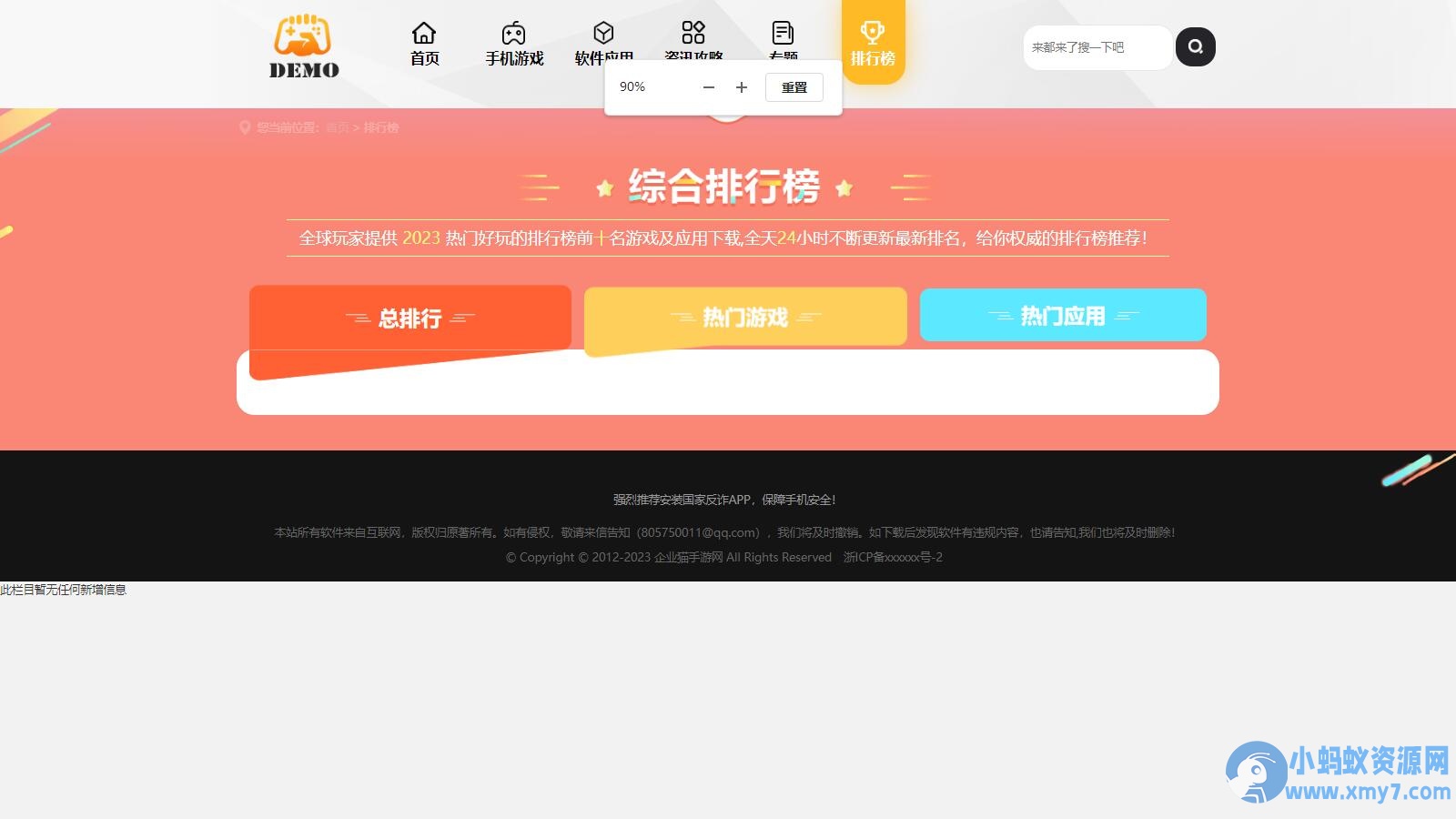Click the topics document icon
Image resolution: width=1456 pixels, height=819 pixels.
tap(783, 33)
